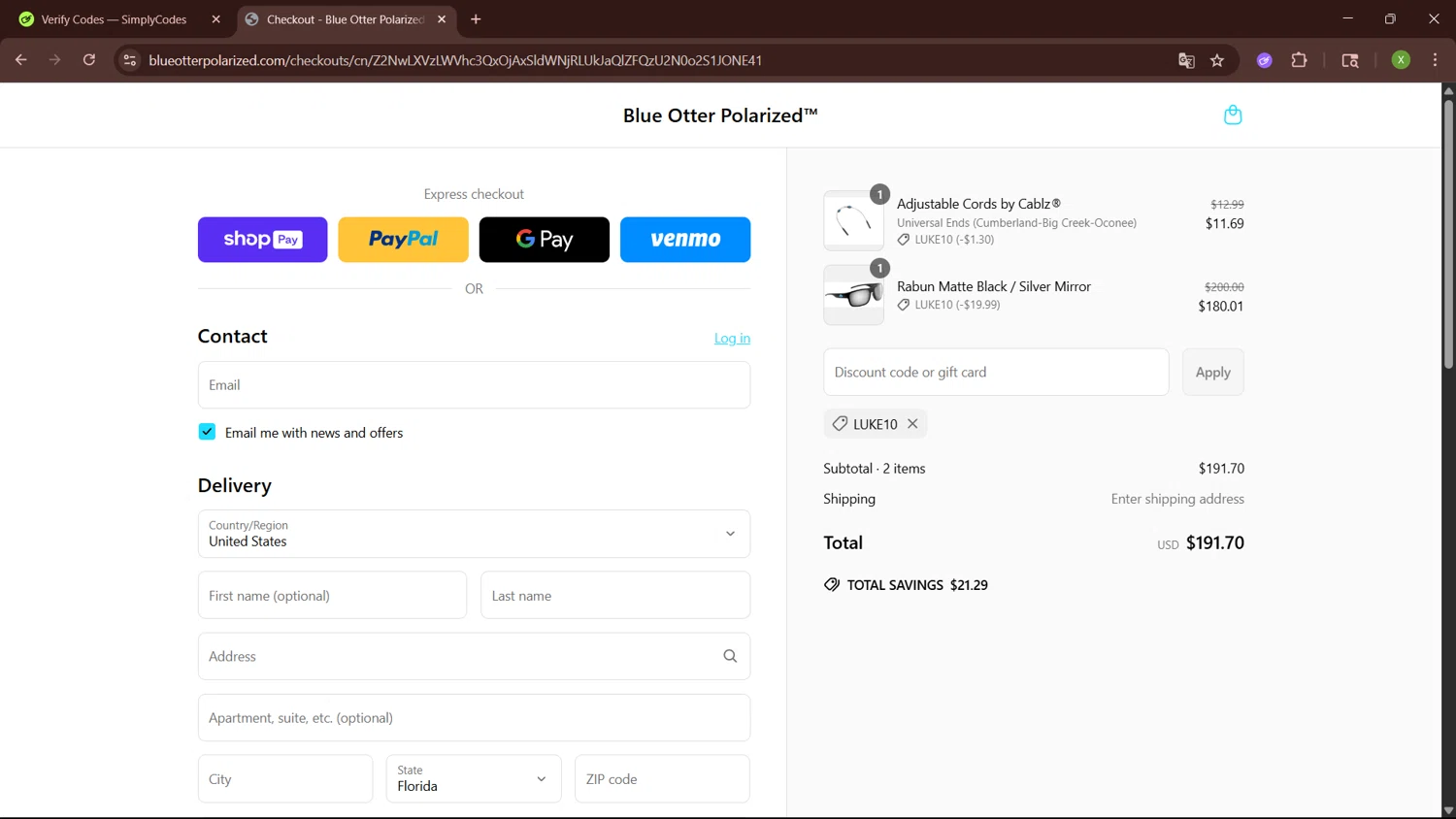The width and height of the screenshot is (1456, 819).
Task: Bookmark this page with the star icon
Action: point(1217,60)
